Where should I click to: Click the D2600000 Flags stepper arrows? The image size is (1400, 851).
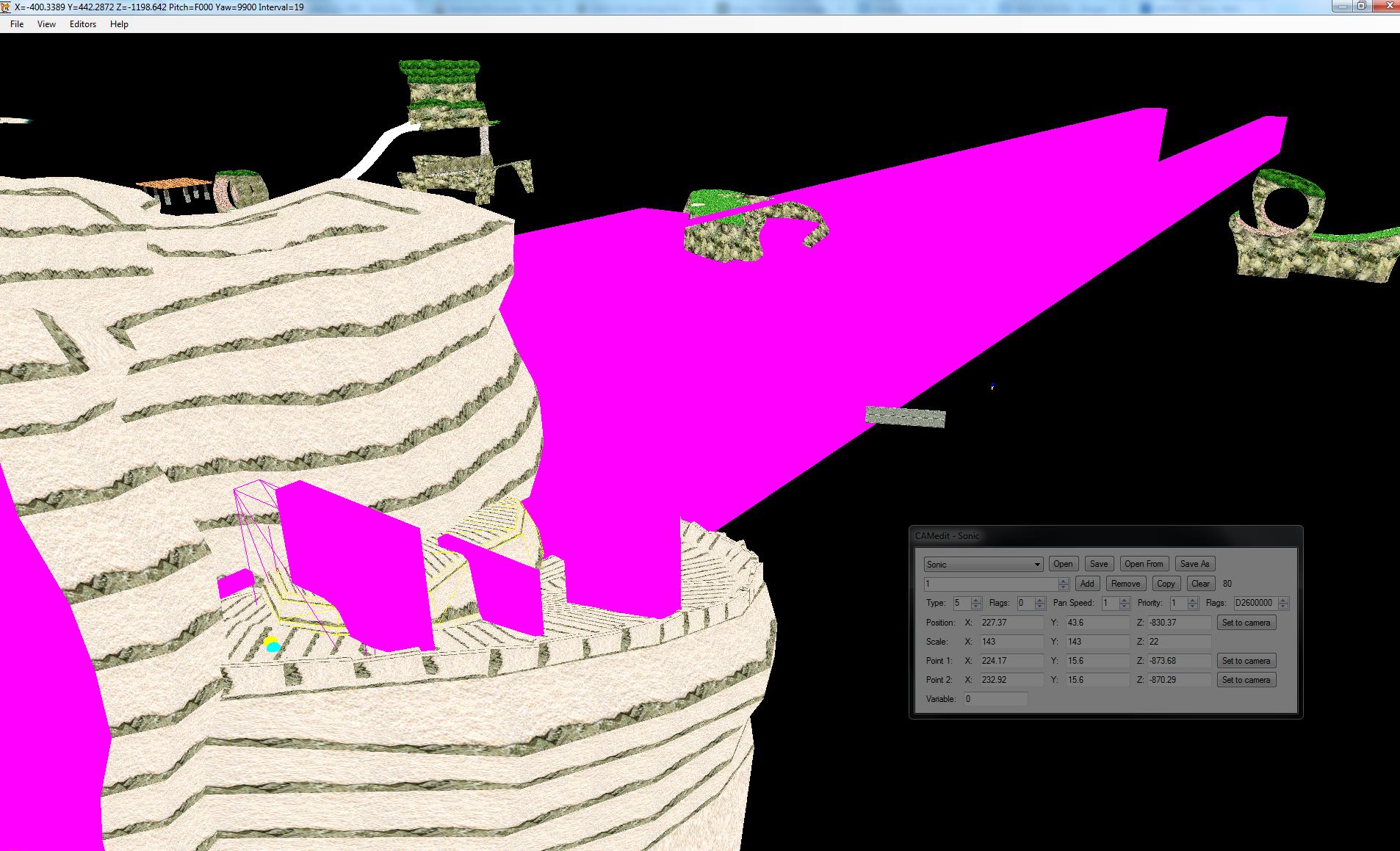pyautogui.click(x=1283, y=603)
